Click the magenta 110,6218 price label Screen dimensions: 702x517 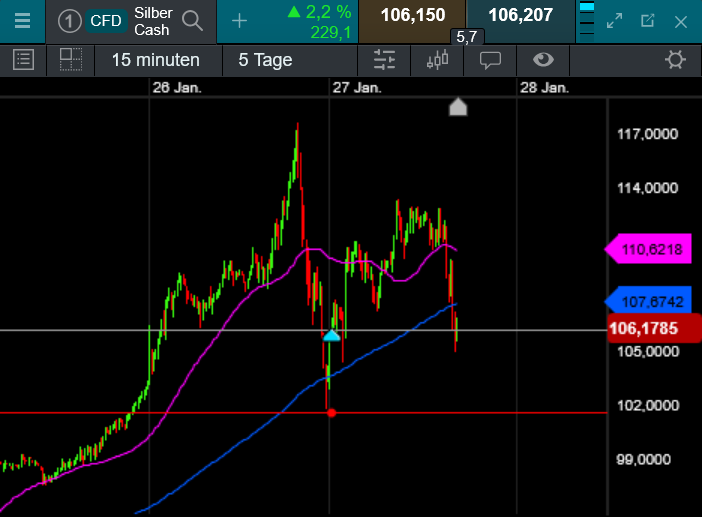tap(648, 250)
